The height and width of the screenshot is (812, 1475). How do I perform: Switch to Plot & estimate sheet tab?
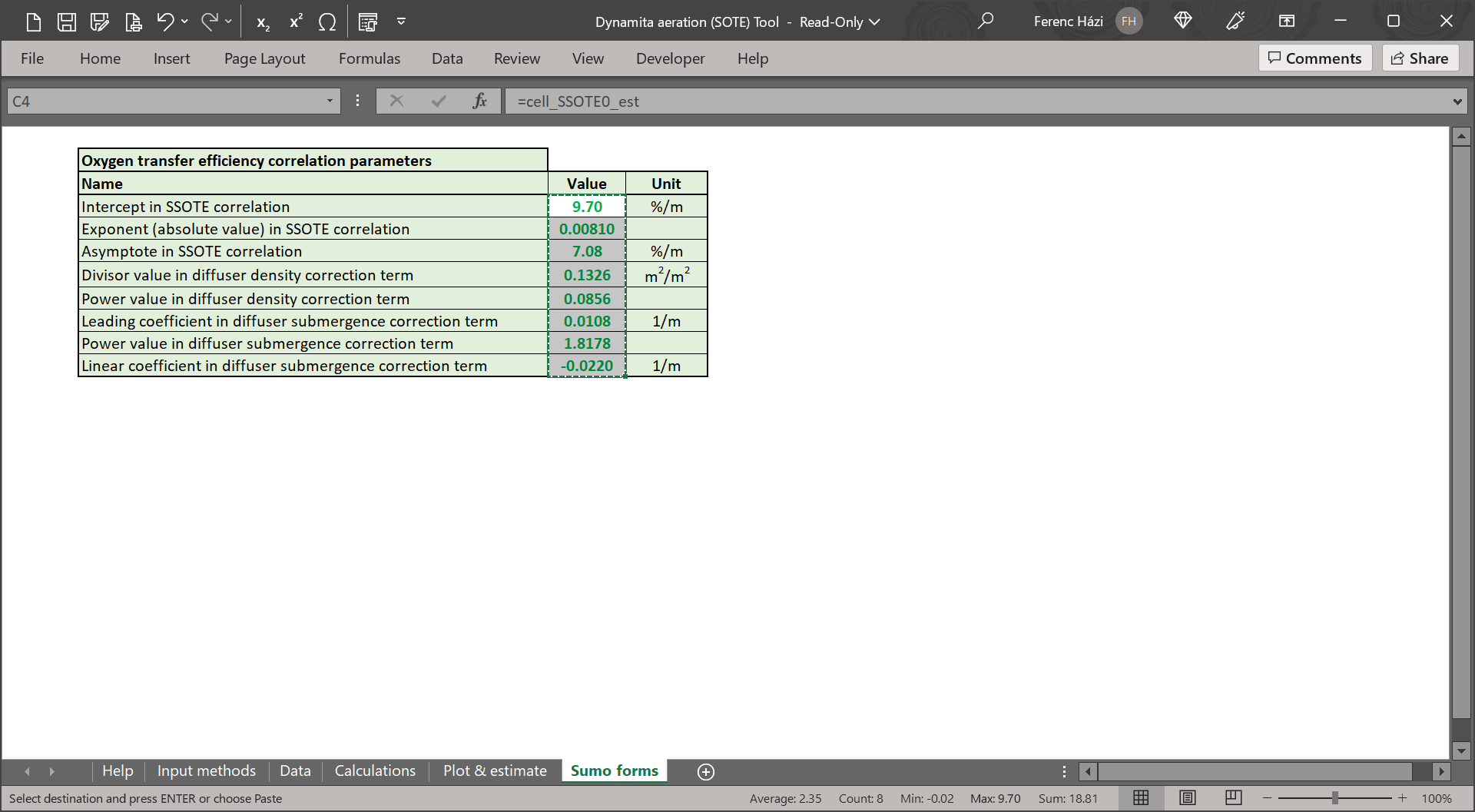(x=495, y=771)
